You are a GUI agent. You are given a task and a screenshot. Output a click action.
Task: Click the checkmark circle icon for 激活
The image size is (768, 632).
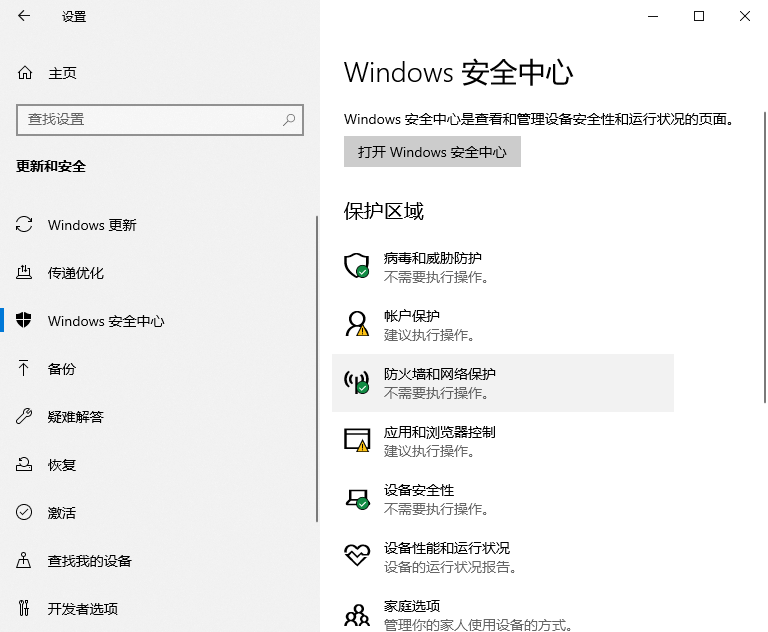tap(24, 512)
